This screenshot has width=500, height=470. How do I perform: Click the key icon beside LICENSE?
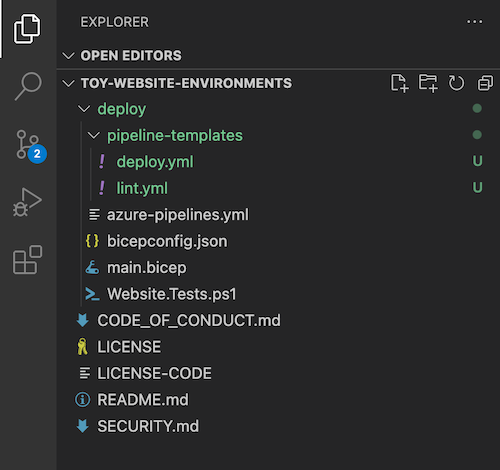click(x=82, y=347)
